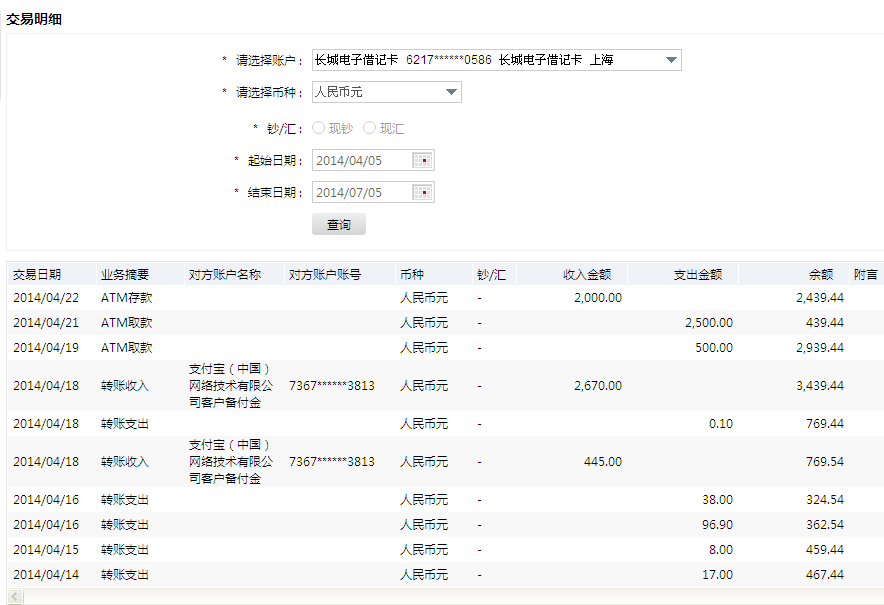
Task: Open calendar picker for 结束日期
Action: [422, 193]
